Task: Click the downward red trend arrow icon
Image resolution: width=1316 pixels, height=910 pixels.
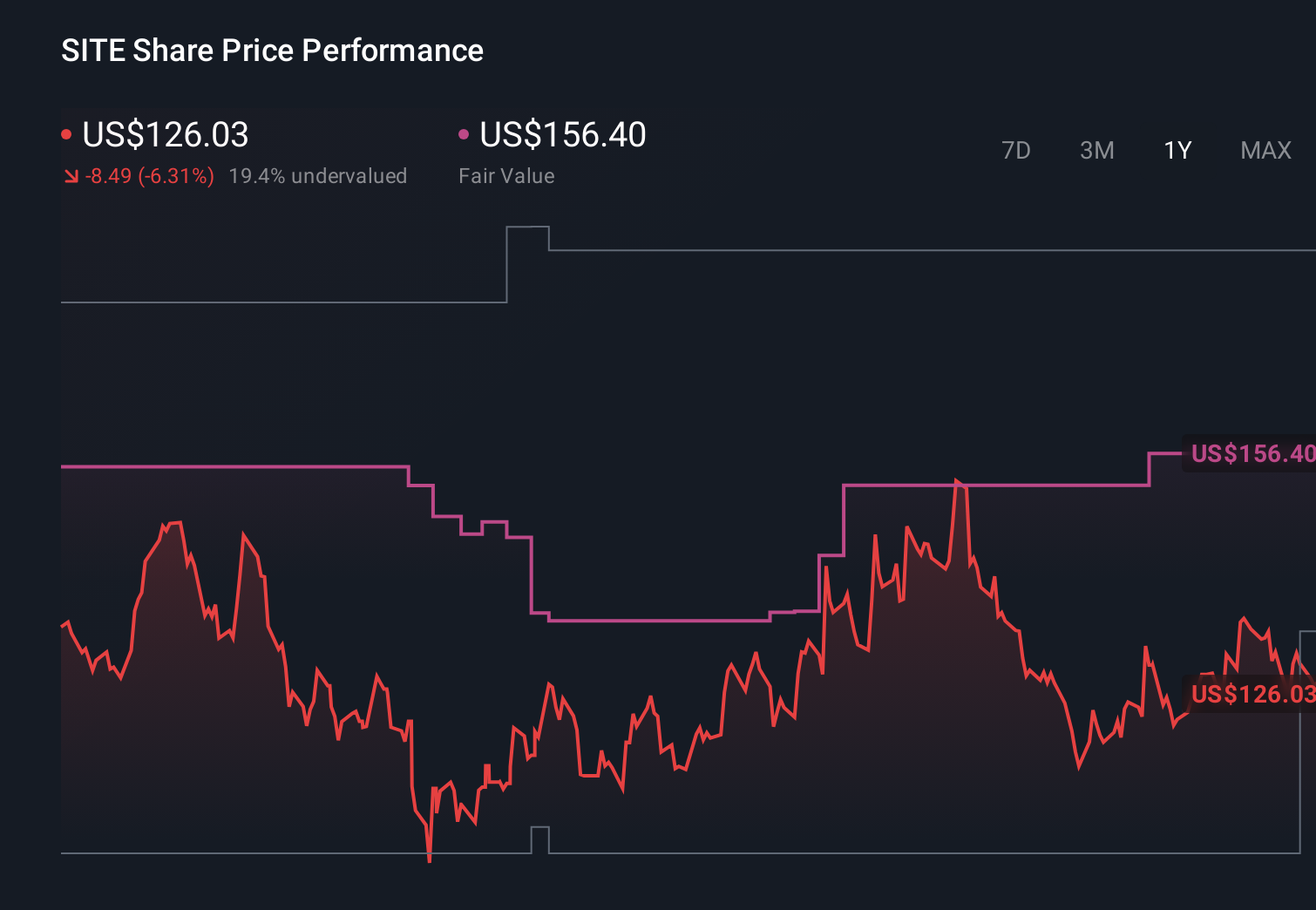Action: pos(71,175)
